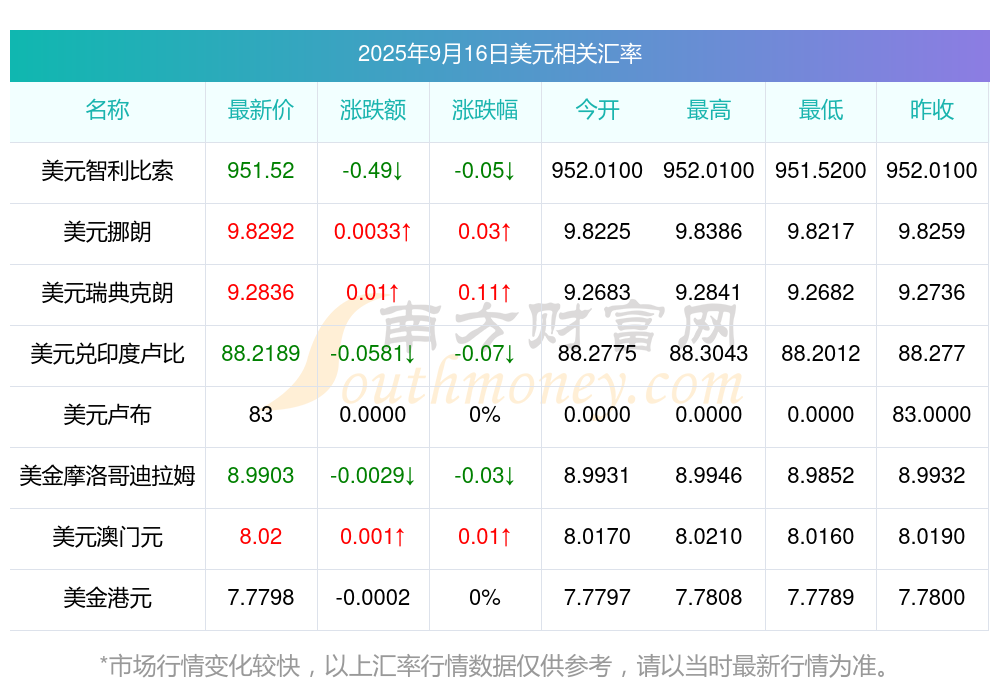The width and height of the screenshot is (1000, 698).
Task: Click high value 9.8386
Action: 709,232
